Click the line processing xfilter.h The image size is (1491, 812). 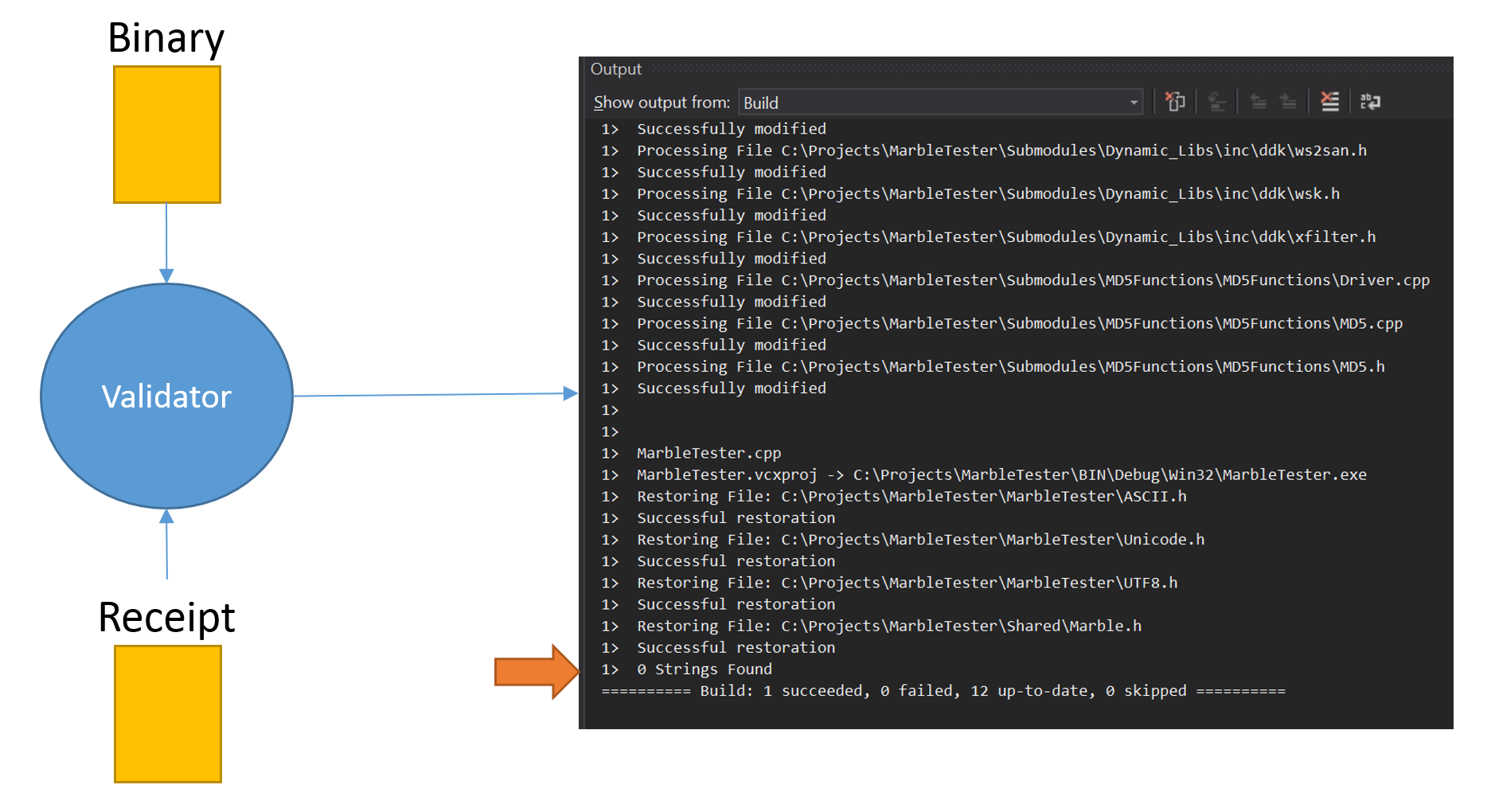coord(1006,236)
